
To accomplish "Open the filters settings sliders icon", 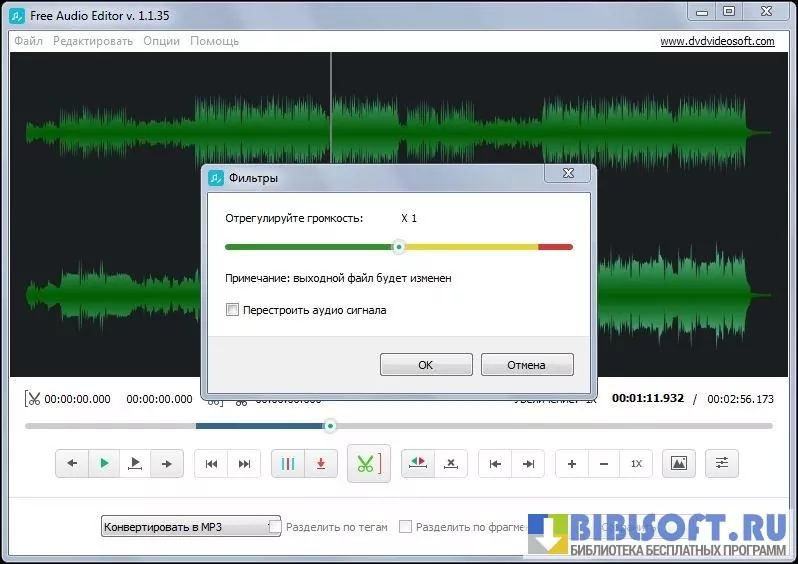I will click(721, 464).
